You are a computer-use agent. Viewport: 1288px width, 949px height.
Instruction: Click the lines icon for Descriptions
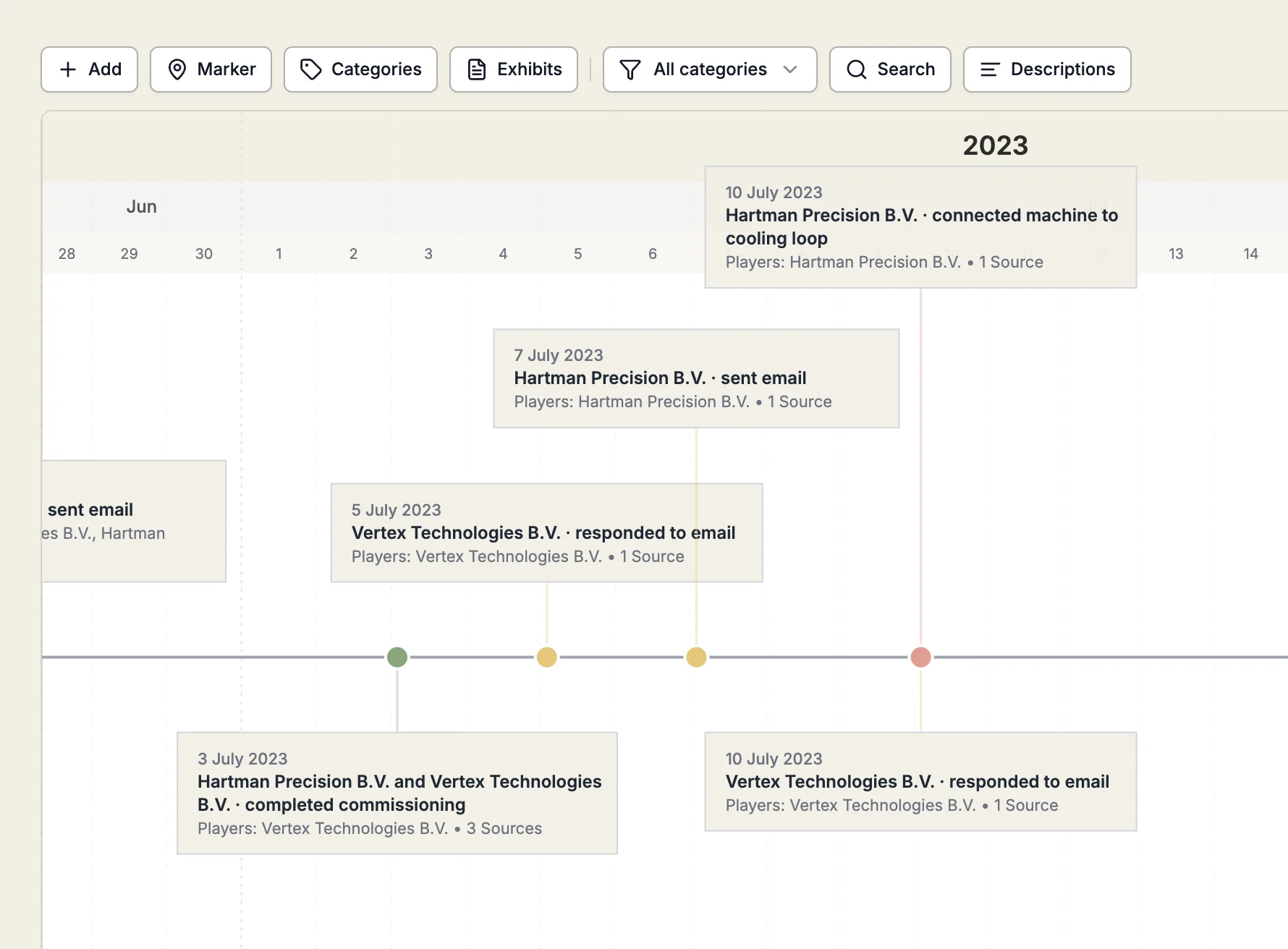click(x=990, y=69)
